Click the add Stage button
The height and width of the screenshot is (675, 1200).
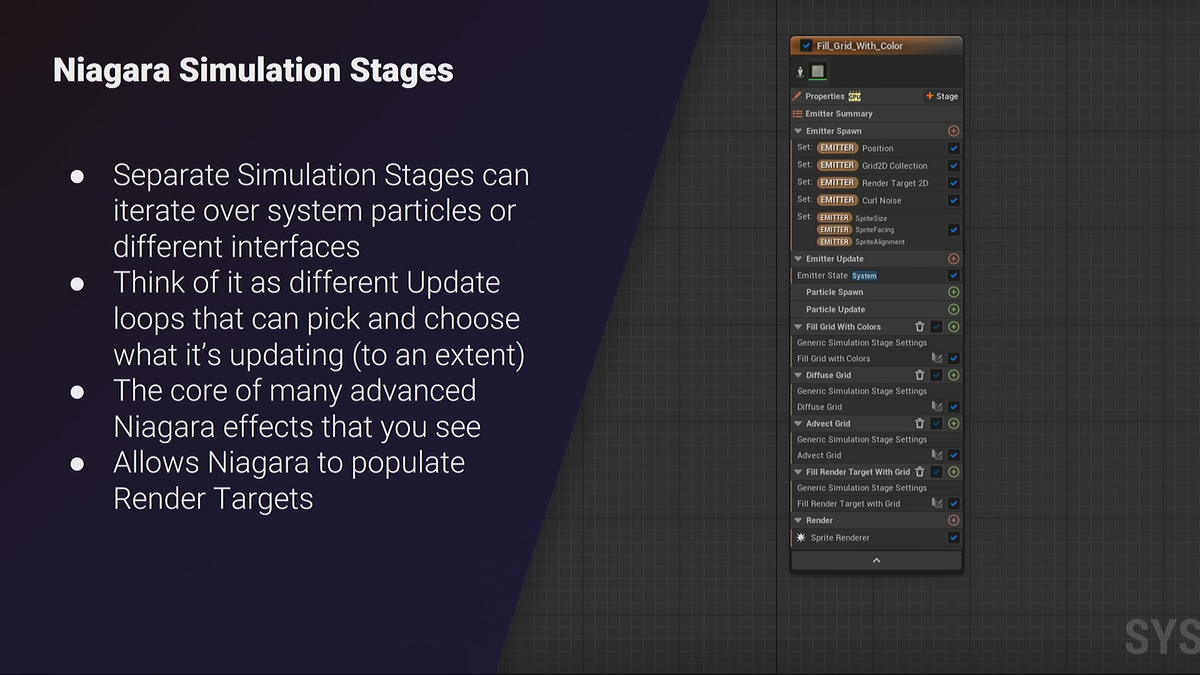942,96
